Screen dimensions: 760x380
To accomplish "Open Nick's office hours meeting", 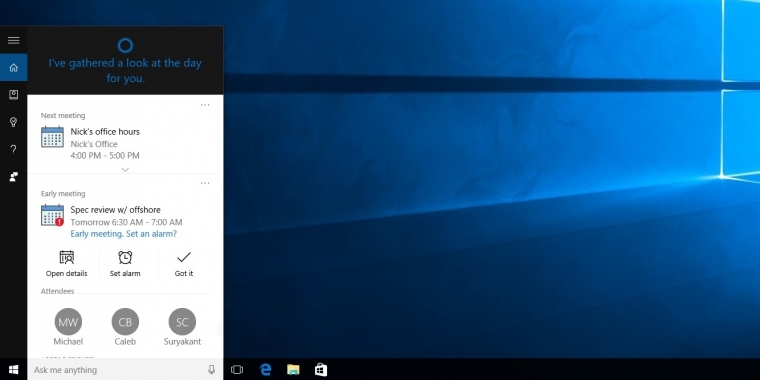I will pos(105,132).
